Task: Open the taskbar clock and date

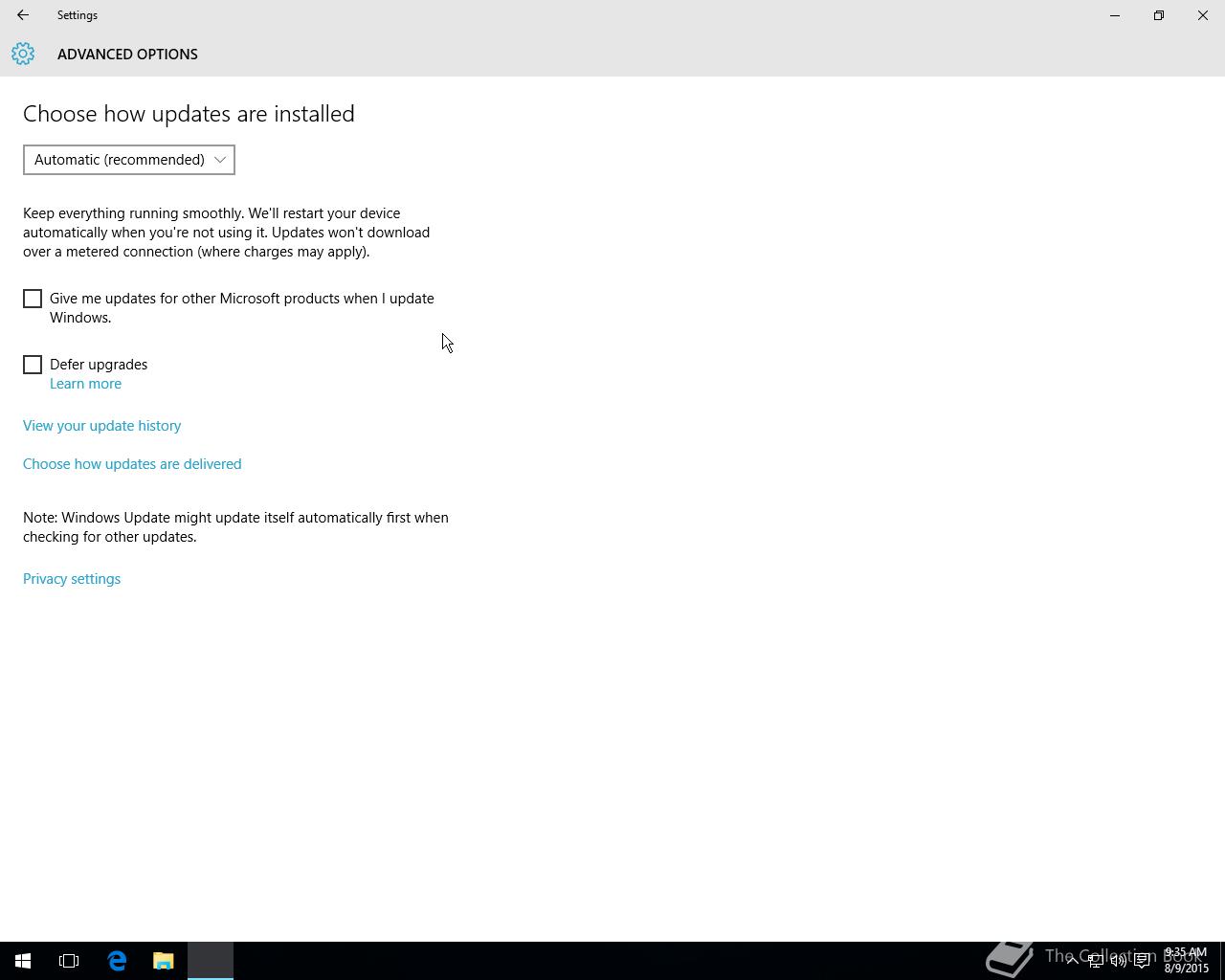Action: point(1186,961)
